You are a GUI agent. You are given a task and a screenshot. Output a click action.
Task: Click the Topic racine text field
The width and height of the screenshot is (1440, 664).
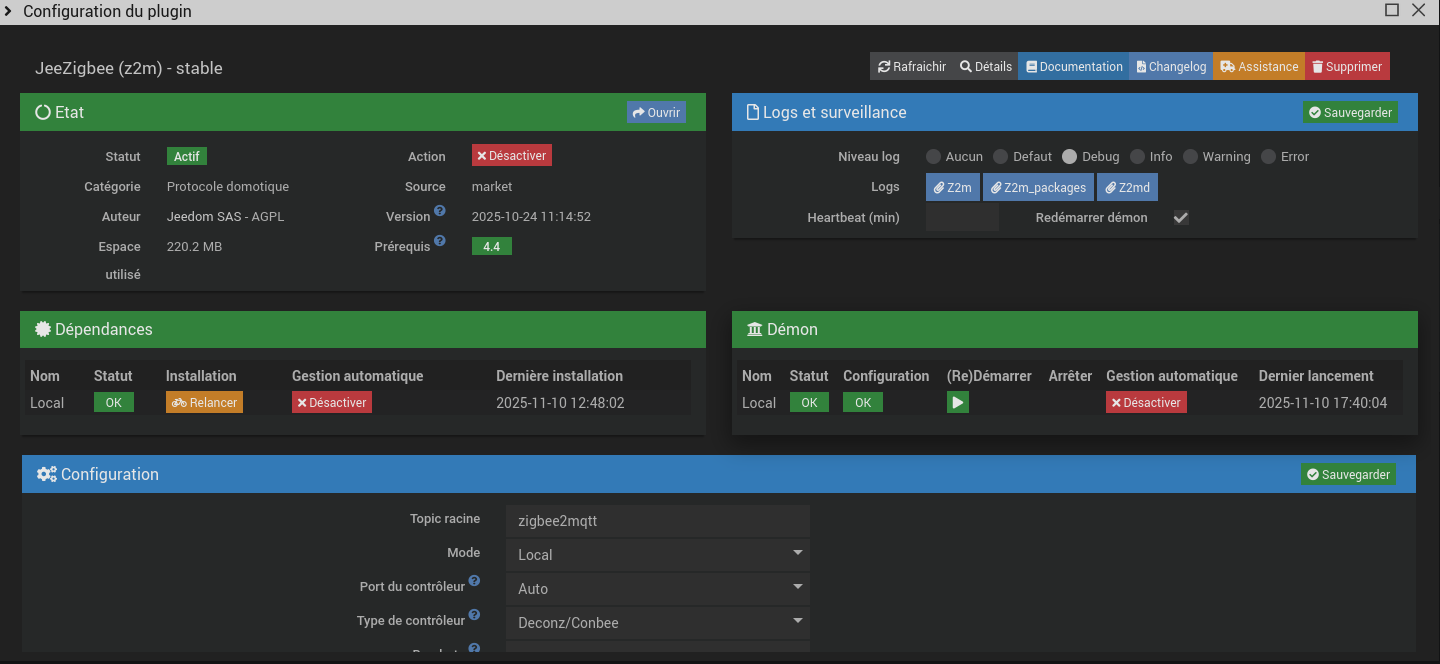(x=657, y=521)
